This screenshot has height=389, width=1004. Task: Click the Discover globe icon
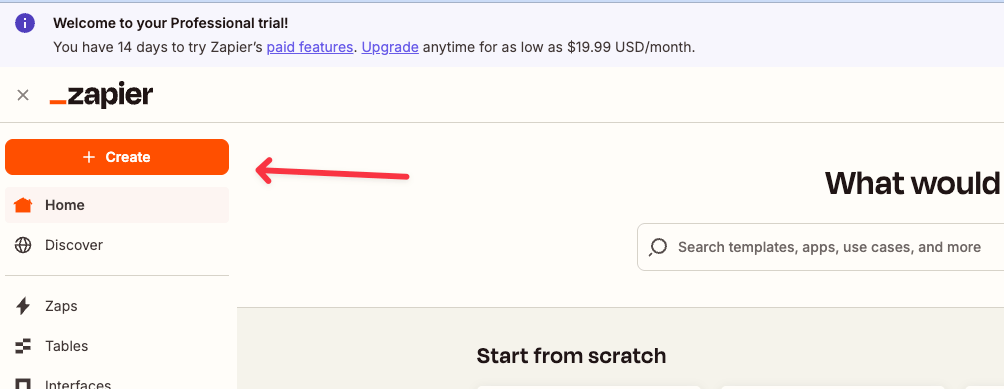(23, 245)
